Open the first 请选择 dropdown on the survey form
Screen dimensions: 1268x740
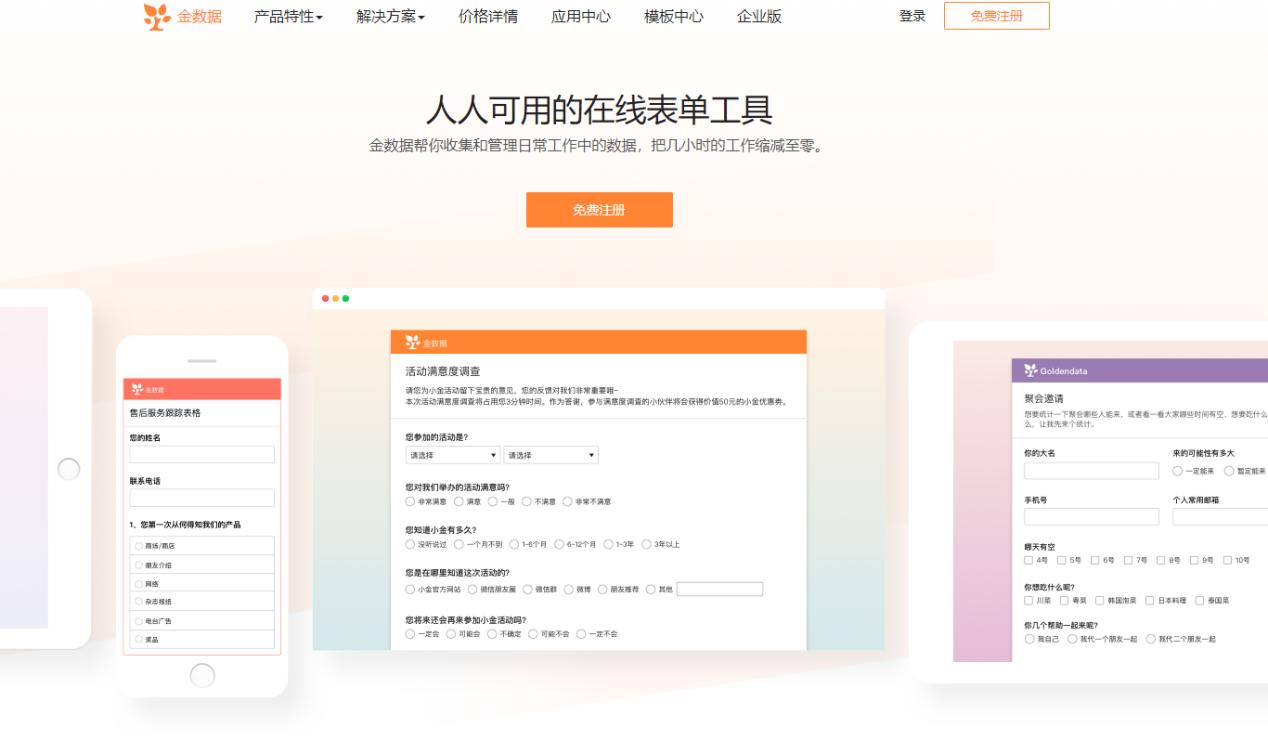click(452, 454)
